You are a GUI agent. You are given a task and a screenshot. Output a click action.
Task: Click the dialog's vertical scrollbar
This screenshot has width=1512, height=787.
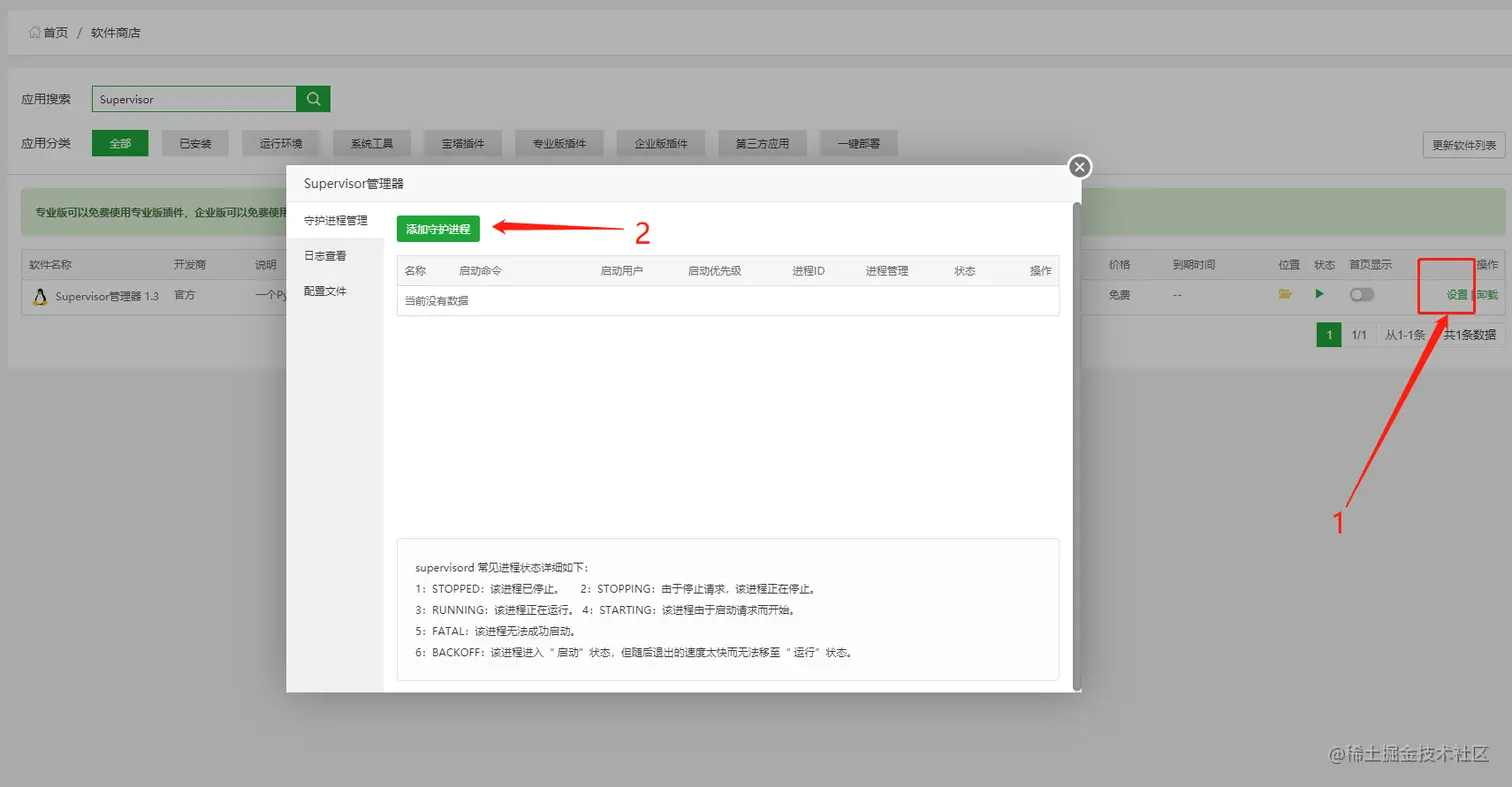(1077, 445)
